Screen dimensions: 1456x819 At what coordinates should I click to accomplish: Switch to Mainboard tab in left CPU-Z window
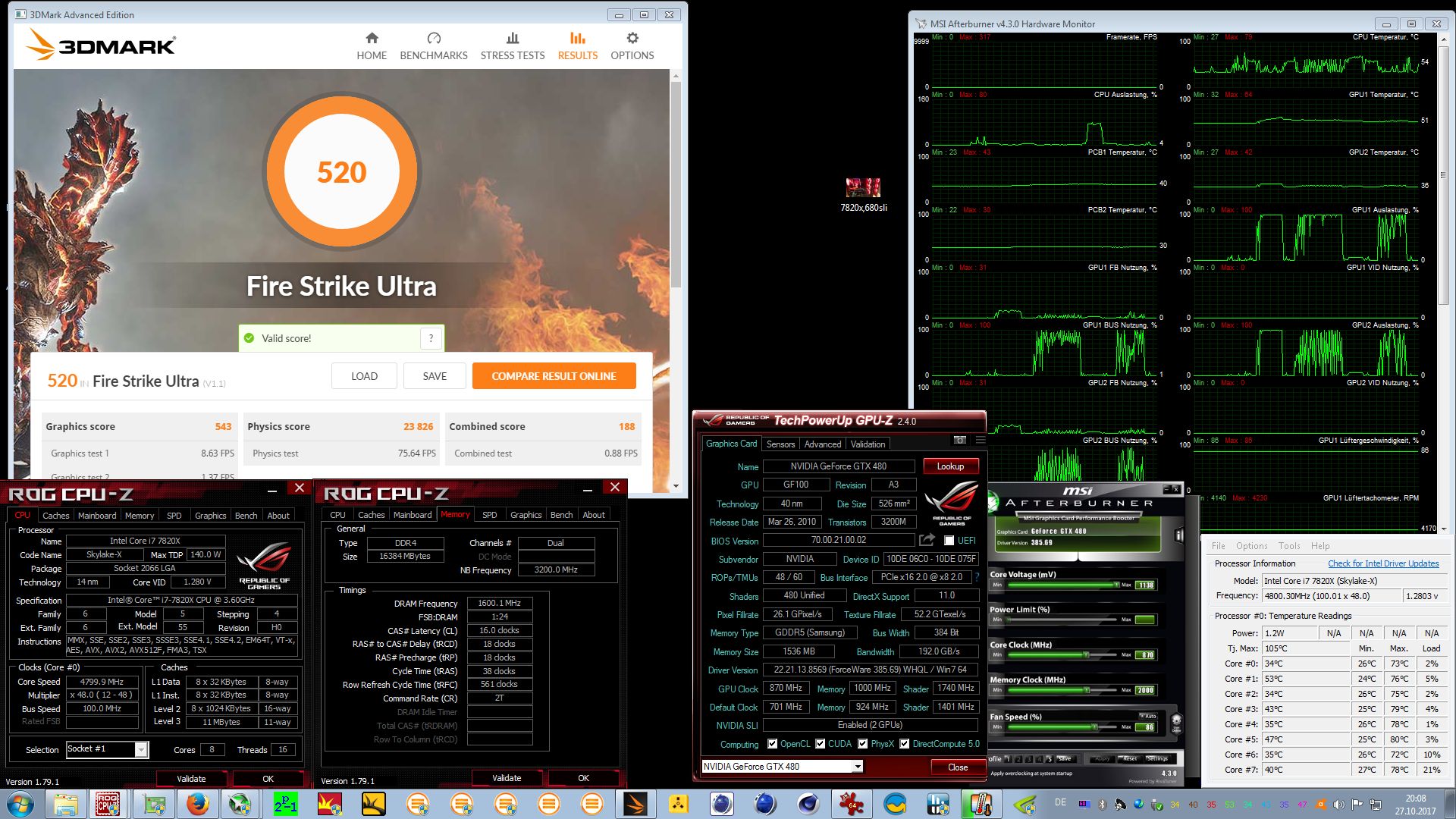coord(97,516)
